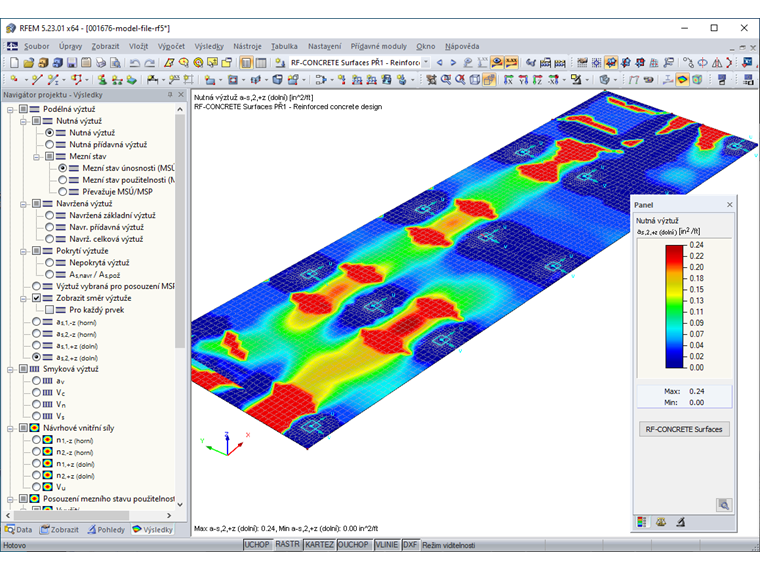The image size is (760, 570).
Task: Toggle show results eye icon
Action: [497, 63]
